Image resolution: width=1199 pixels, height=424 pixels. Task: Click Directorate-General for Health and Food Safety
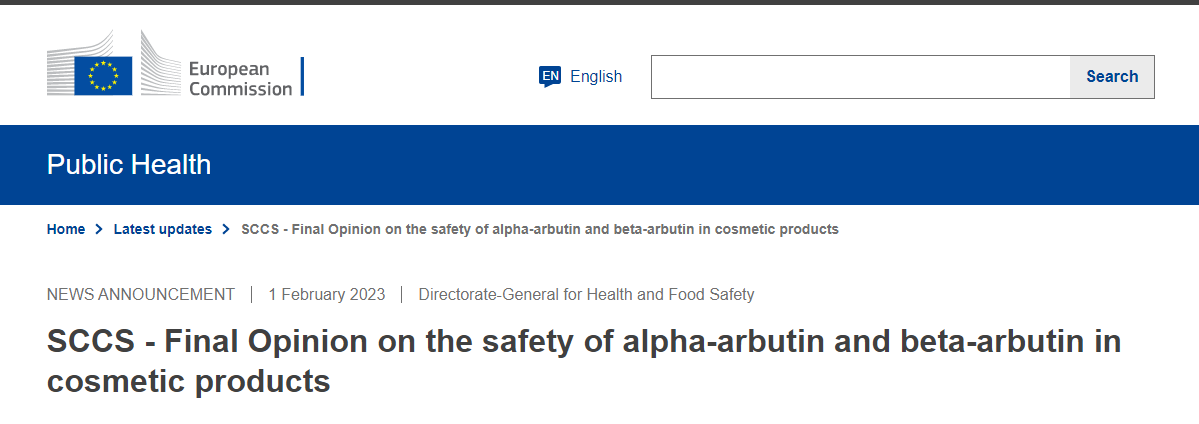click(x=586, y=294)
